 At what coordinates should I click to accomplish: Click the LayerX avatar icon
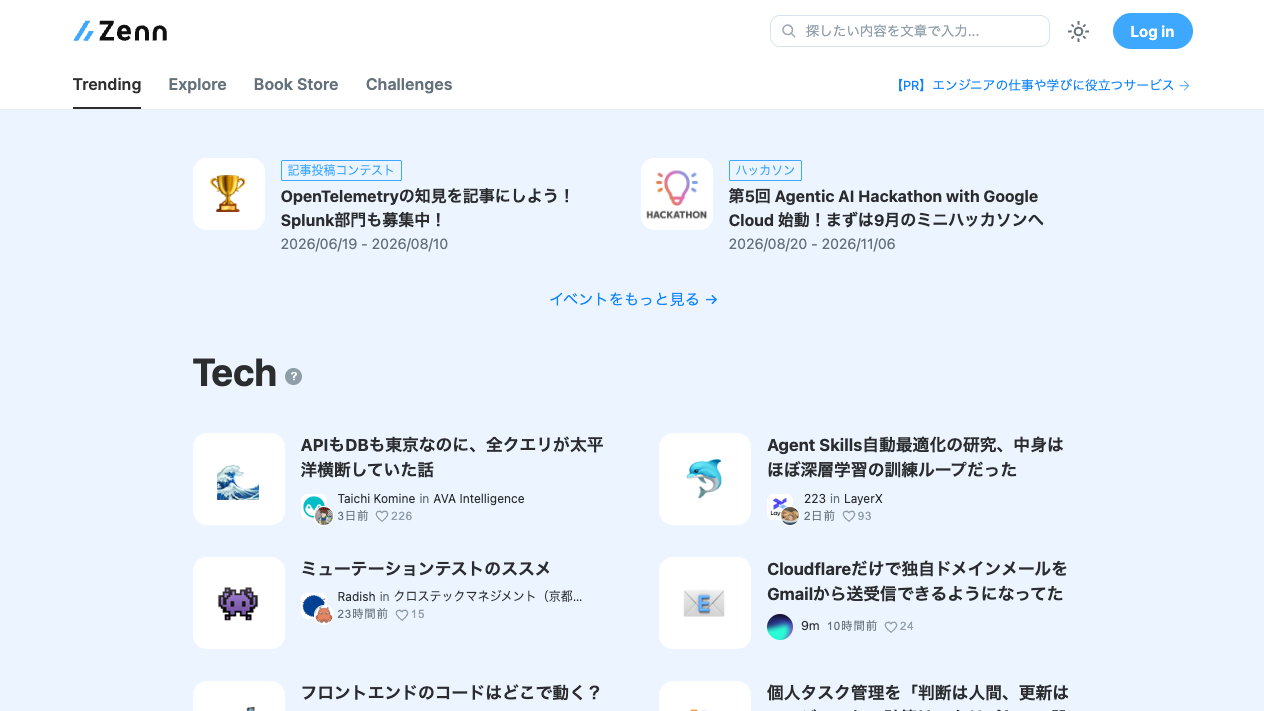[x=782, y=507]
